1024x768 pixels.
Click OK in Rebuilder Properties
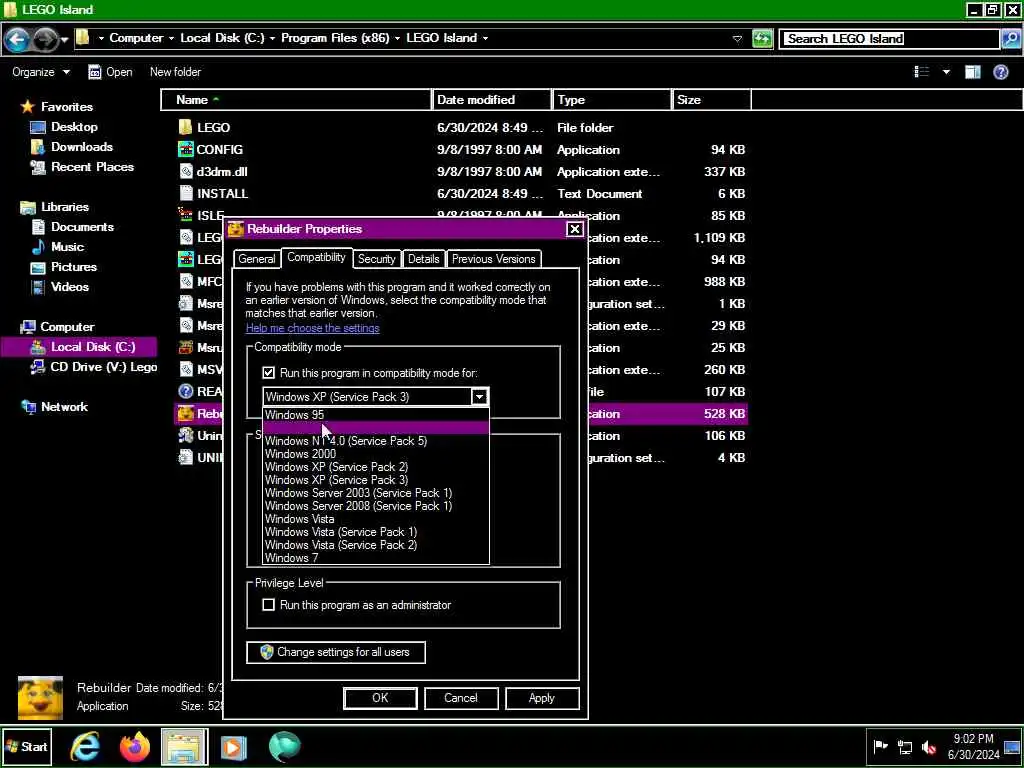tap(380, 698)
